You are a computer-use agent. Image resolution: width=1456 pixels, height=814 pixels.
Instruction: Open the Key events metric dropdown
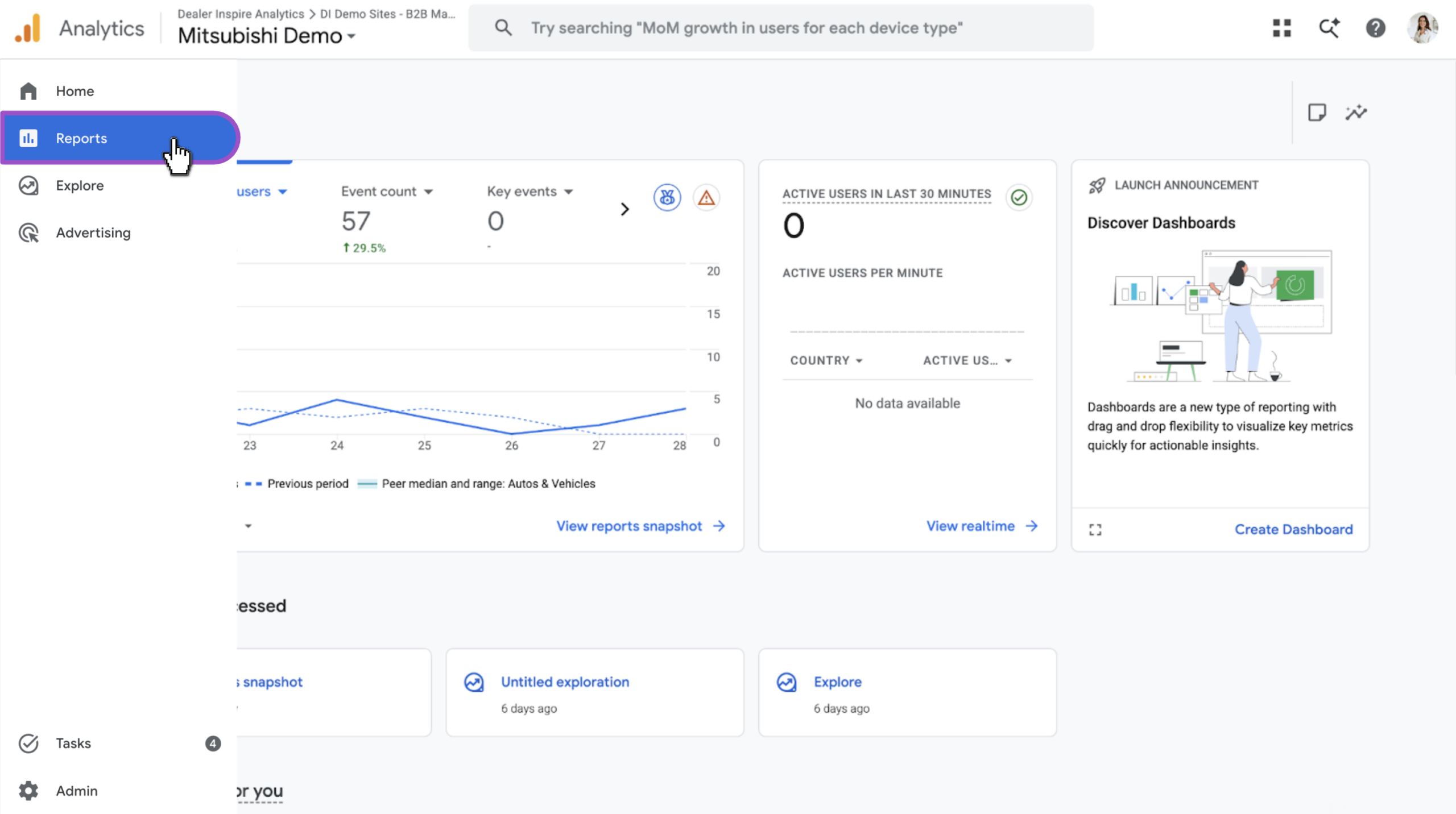[x=530, y=192]
